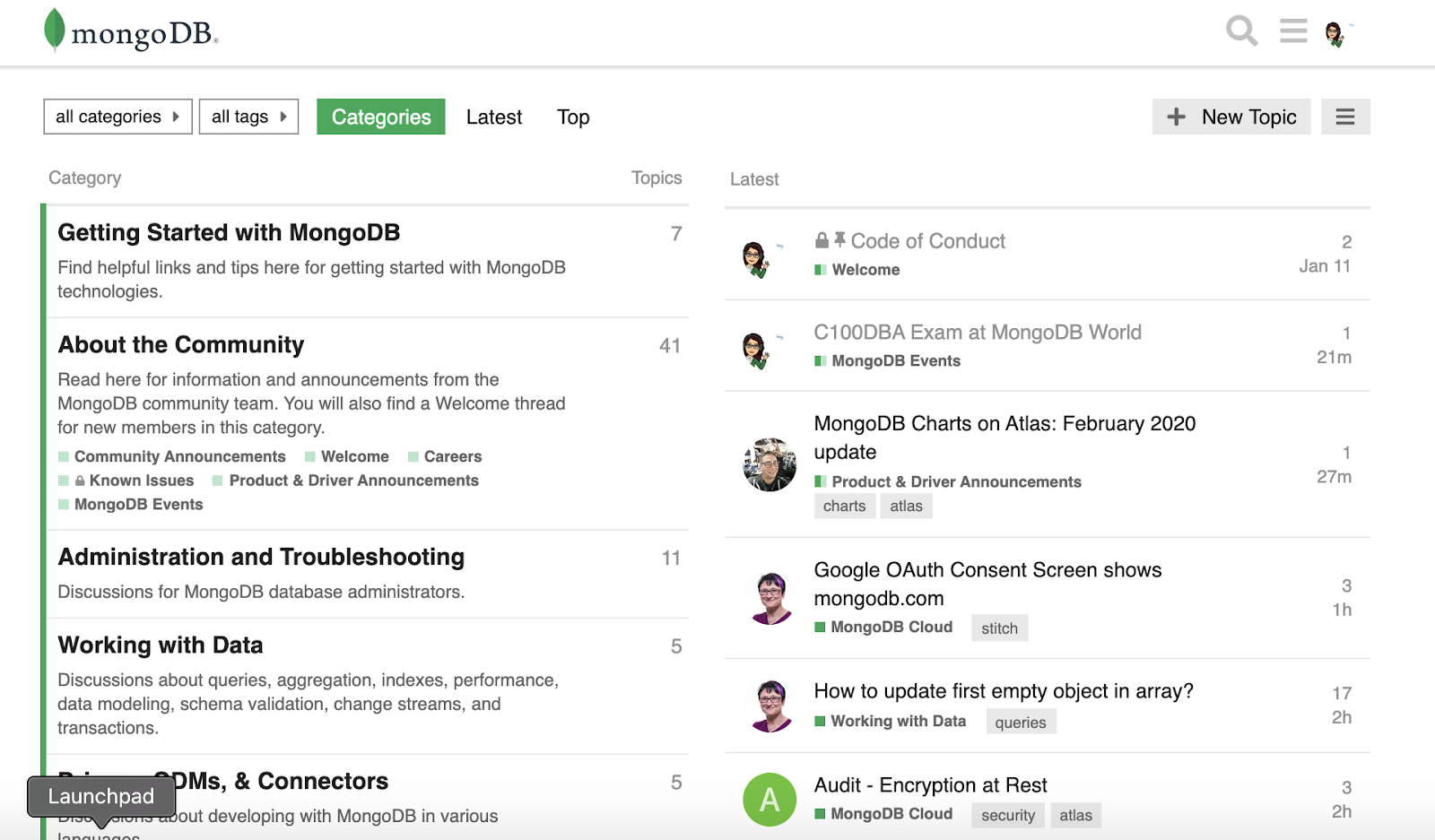1435x840 pixels.
Task: Open Google OAuth Consent Screen topic
Action: 987,584
